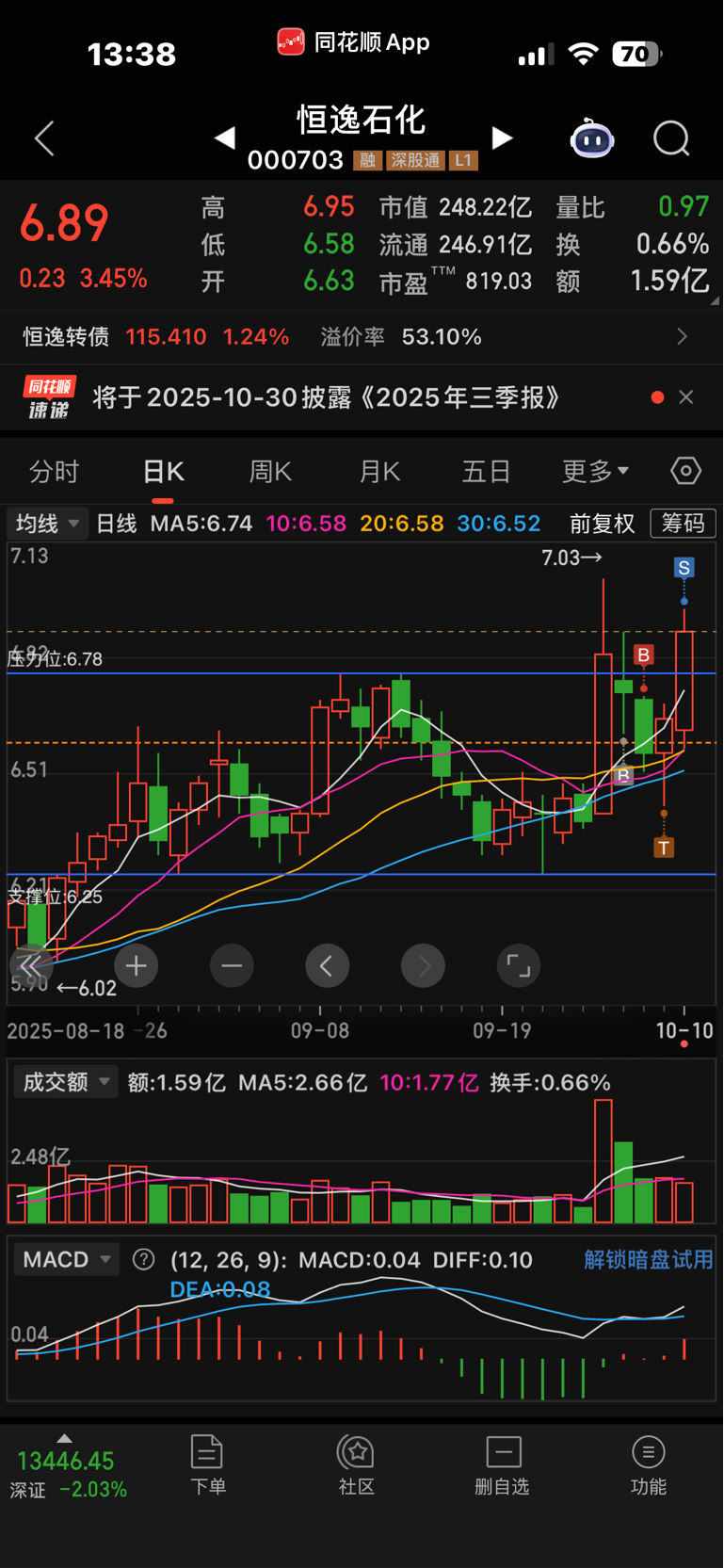
Task: Collapse chart controls with double-chevron icon
Action: click(31, 965)
